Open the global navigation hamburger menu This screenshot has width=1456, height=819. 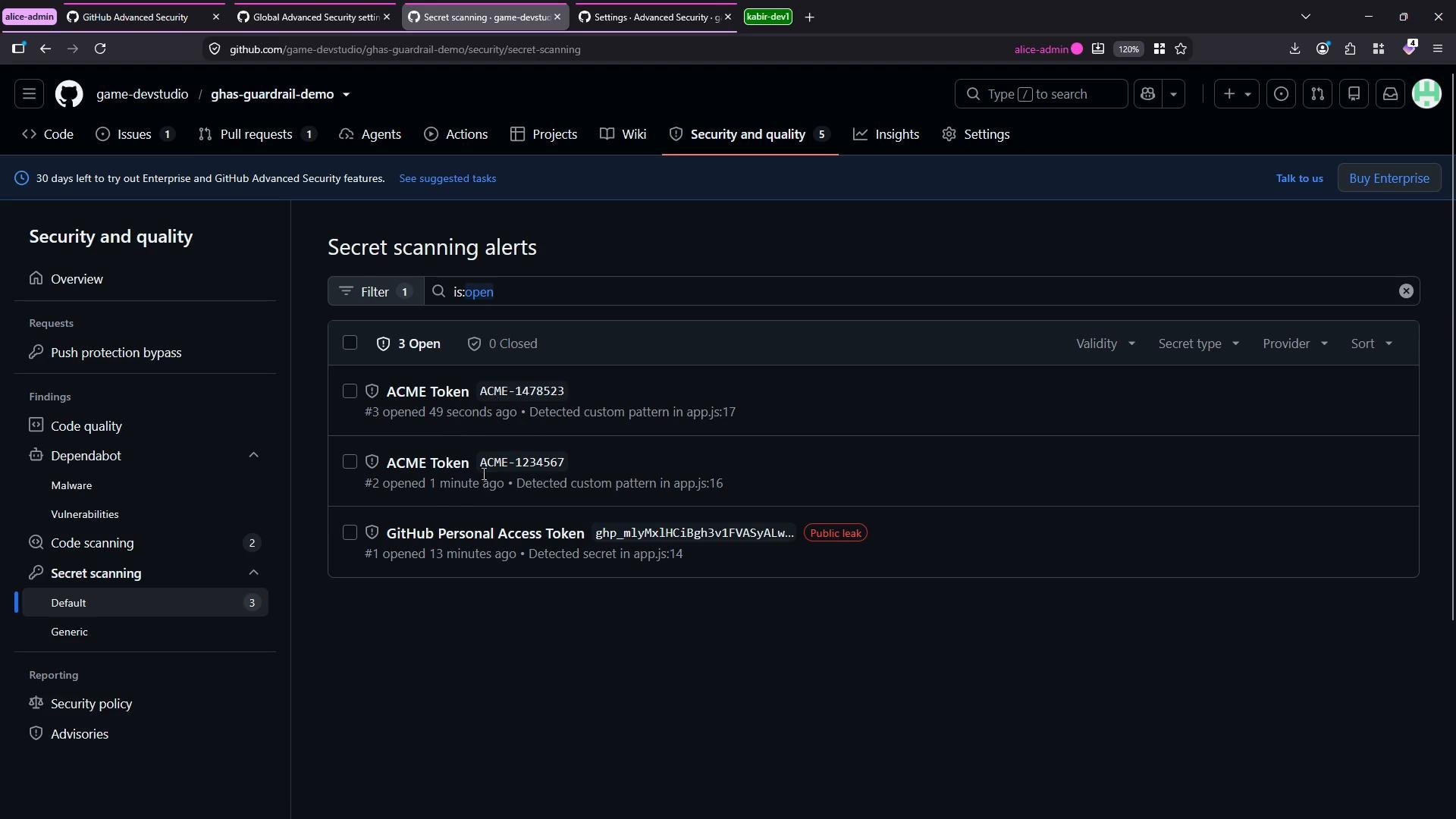tap(29, 94)
